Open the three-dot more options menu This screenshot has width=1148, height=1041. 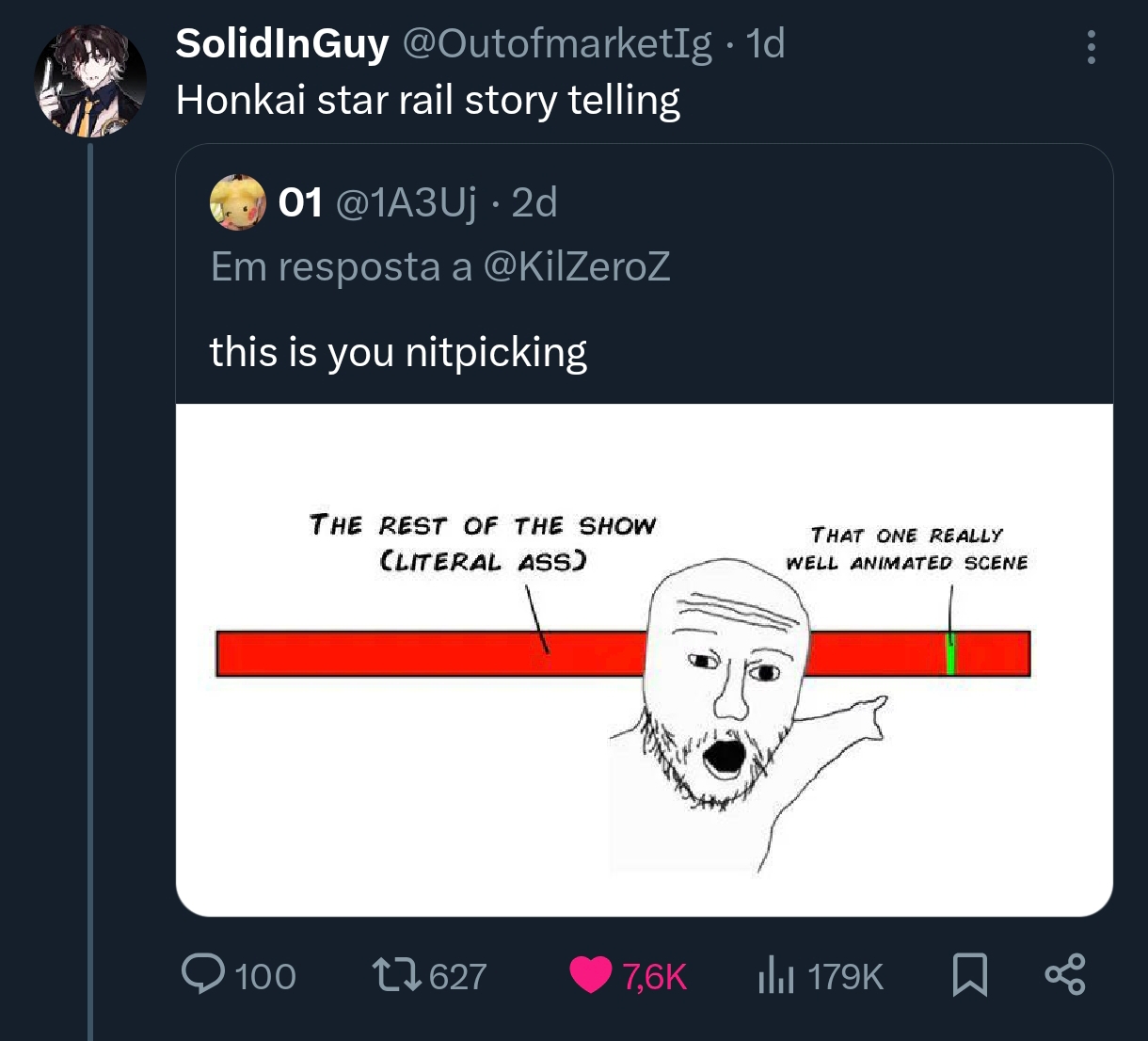click(1091, 46)
